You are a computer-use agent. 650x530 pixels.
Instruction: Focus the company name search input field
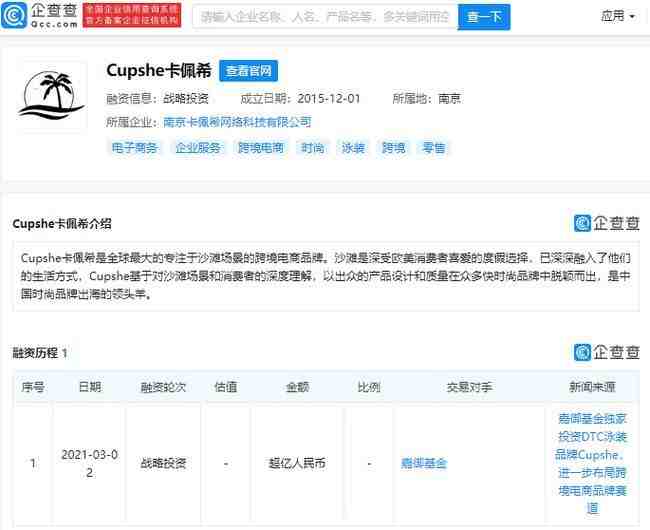pyautogui.click(x=325, y=17)
